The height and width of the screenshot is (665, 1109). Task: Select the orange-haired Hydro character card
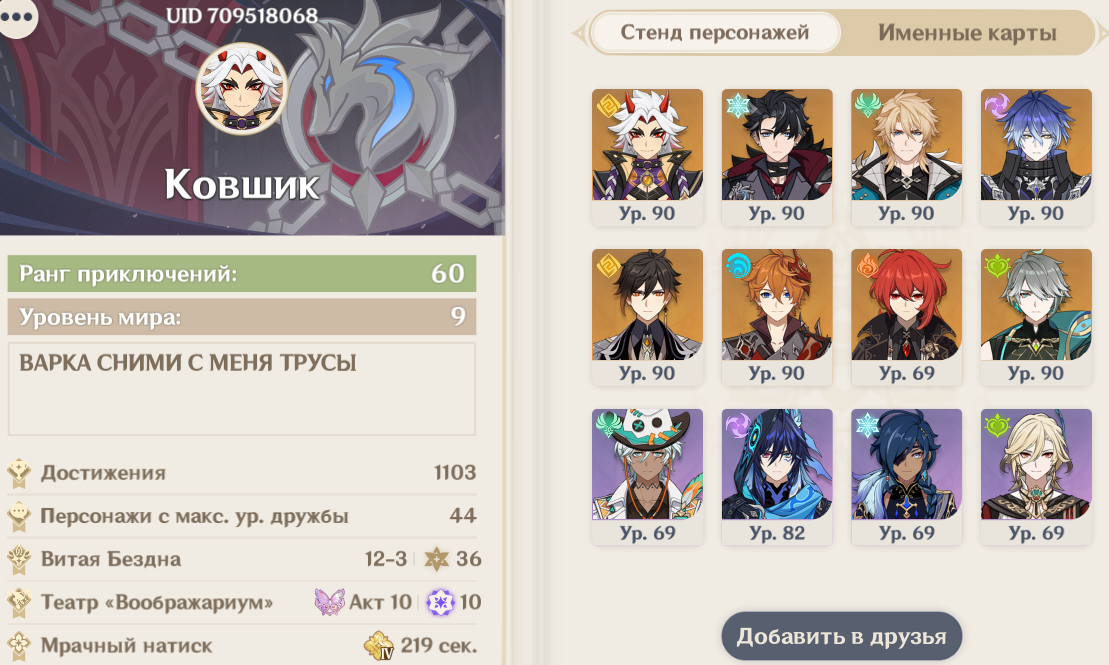click(x=777, y=316)
